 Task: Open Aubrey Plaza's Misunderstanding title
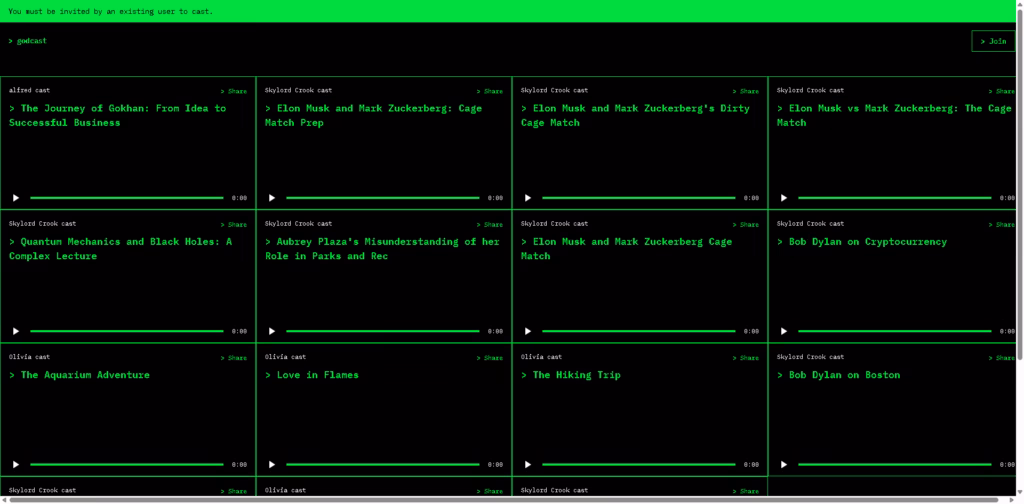tap(382, 249)
